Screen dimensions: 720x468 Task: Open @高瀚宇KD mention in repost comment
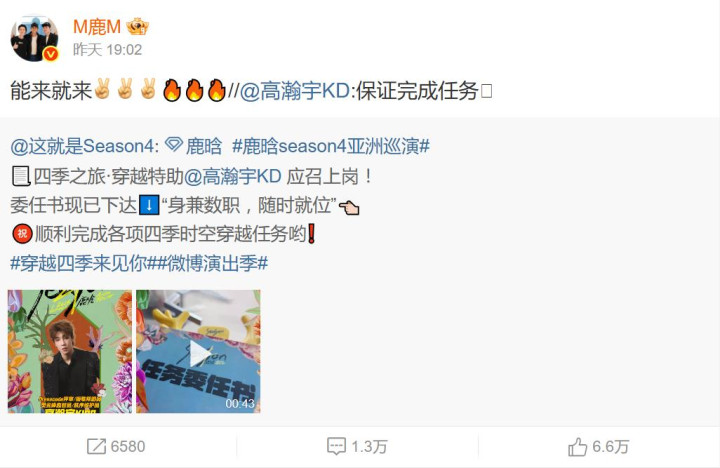click(295, 90)
